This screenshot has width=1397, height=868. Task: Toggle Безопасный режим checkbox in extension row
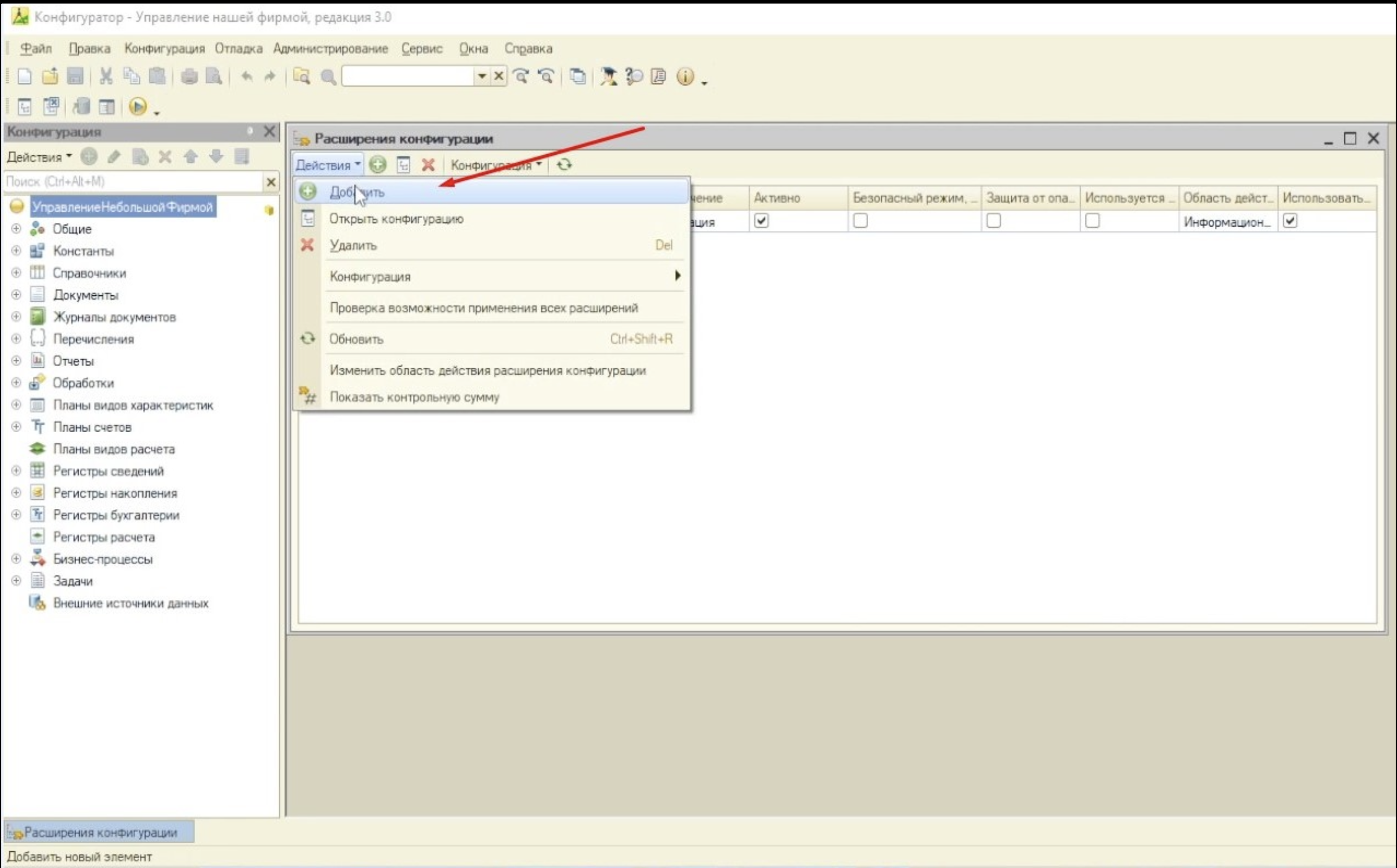860,220
